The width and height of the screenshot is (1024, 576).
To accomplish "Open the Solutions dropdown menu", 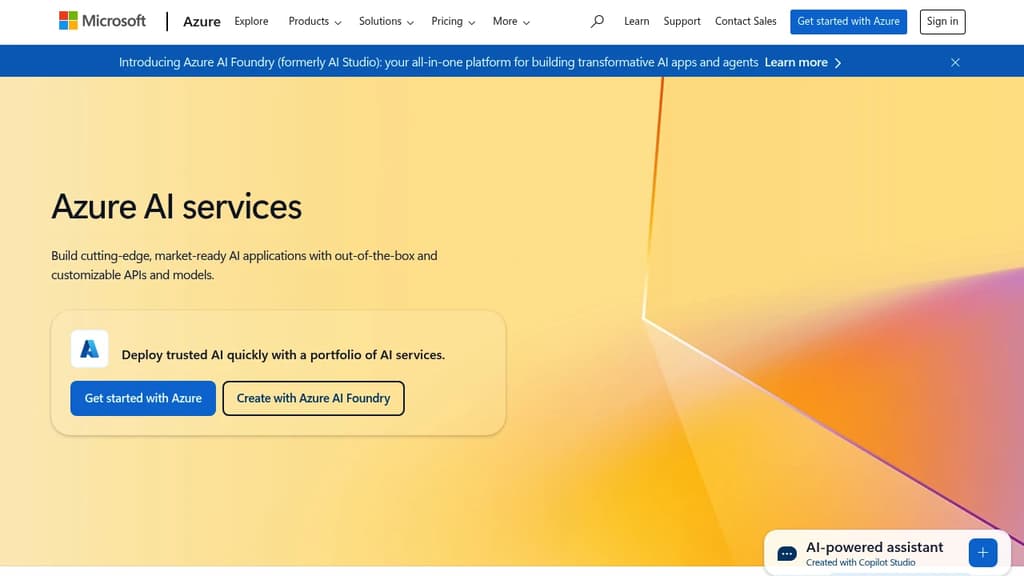I will [386, 22].
